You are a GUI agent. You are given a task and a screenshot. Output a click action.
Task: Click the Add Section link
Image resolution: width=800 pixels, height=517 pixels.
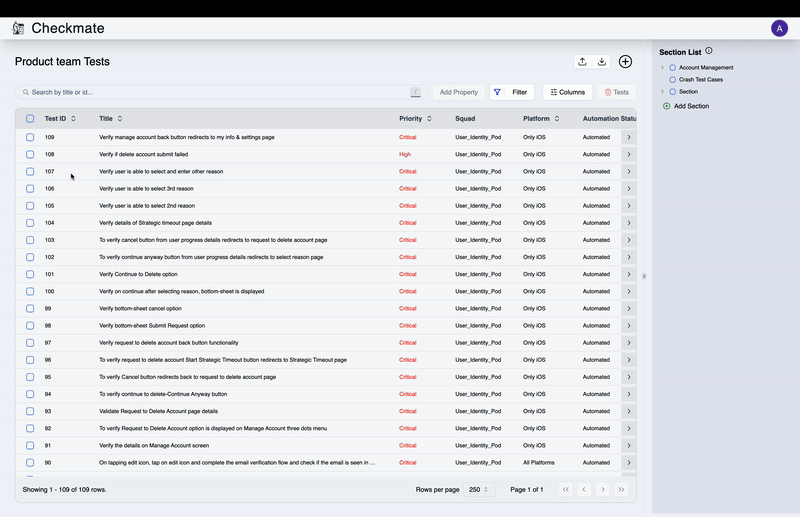point(691,106)
